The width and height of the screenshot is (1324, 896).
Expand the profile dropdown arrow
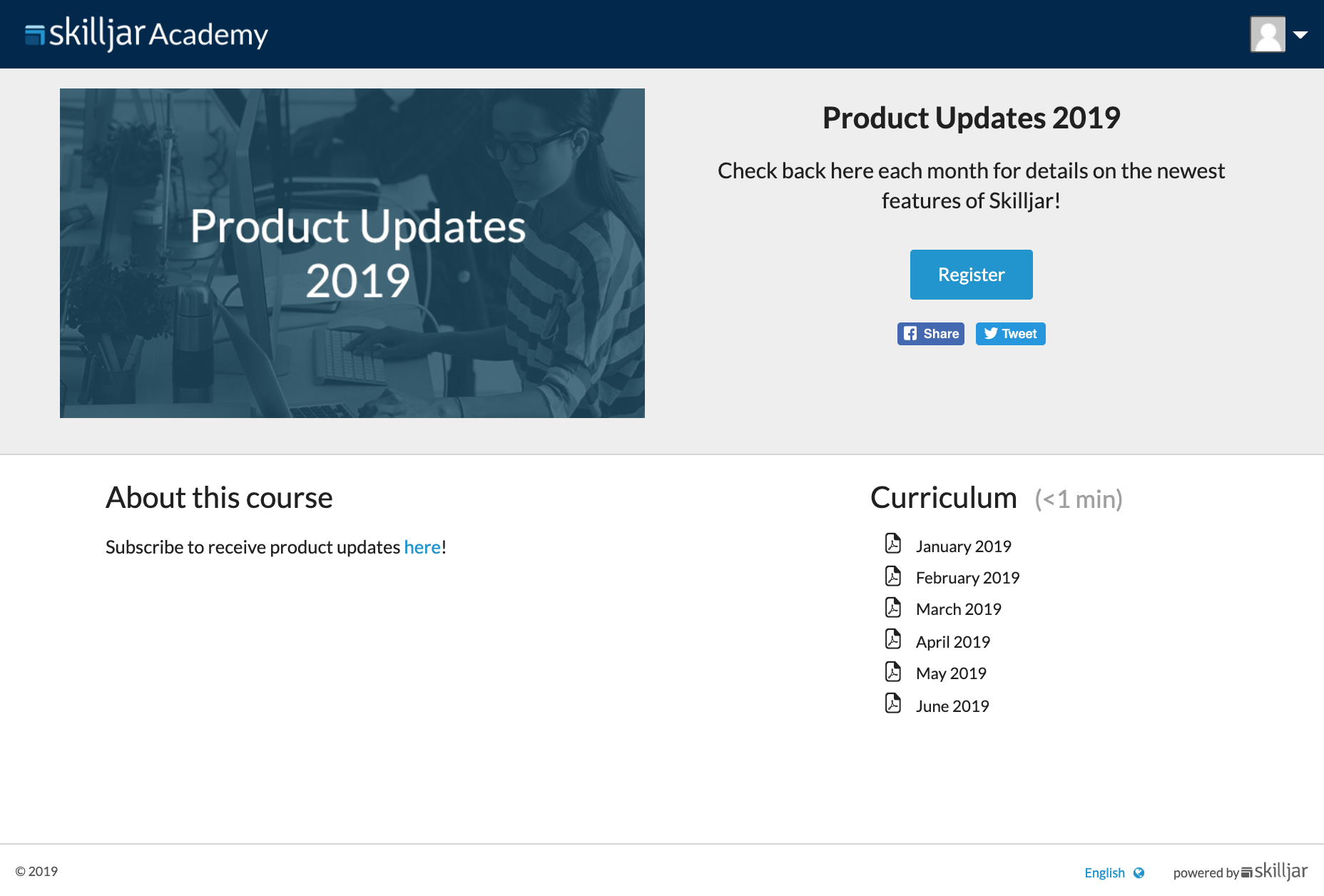pos(1300,34)
